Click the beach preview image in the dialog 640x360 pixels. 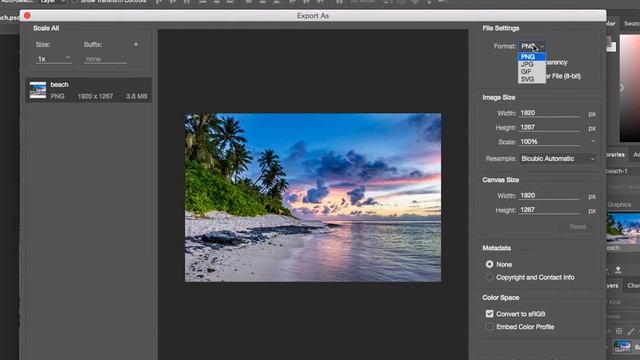pyautogui.click(x=313, y=197)
